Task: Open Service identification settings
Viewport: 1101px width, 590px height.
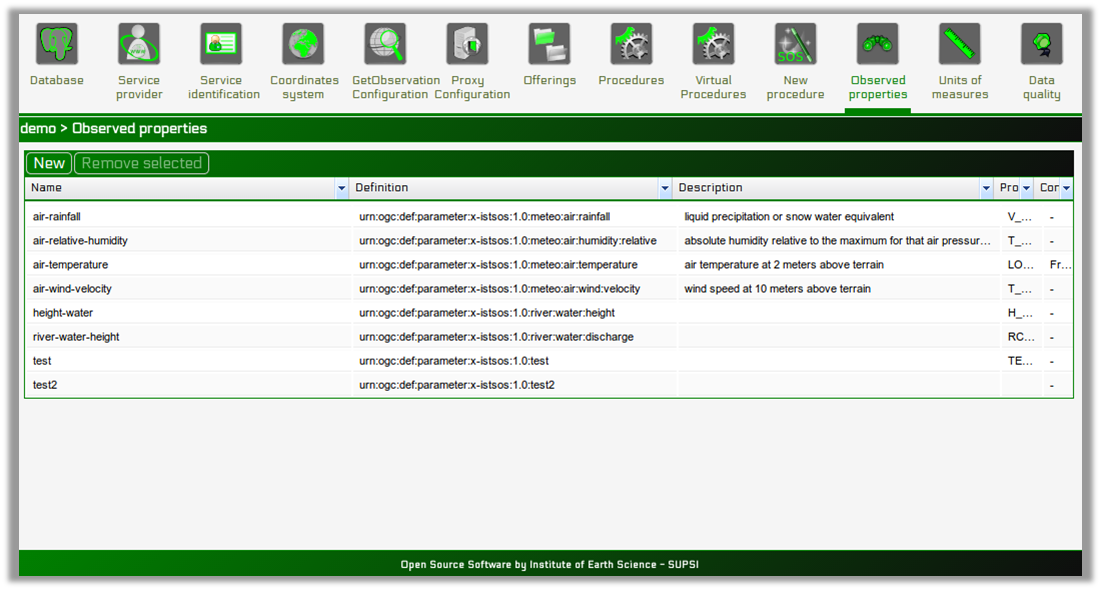Action: click(223, 45)
